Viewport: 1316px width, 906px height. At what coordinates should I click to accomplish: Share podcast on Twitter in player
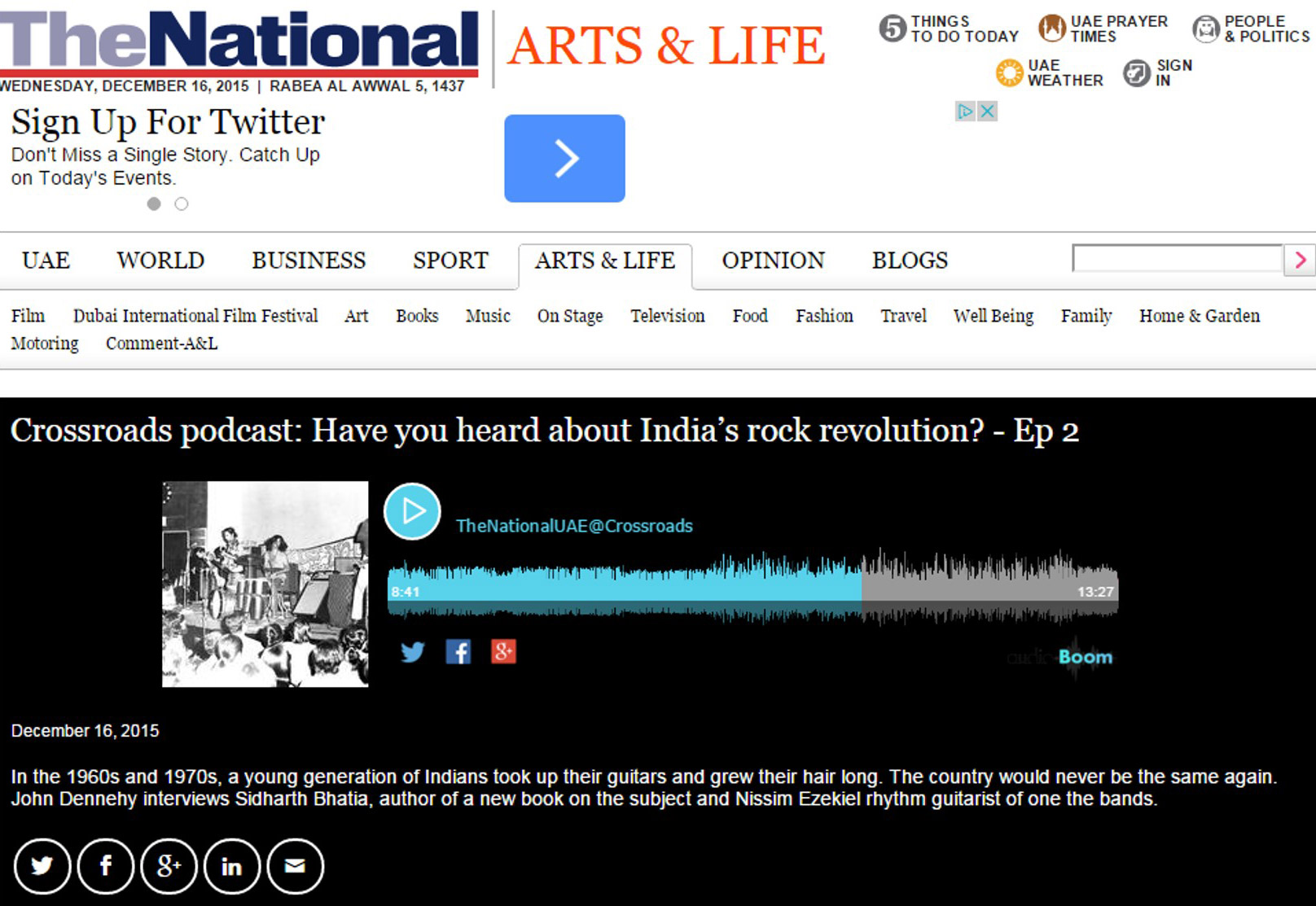click(413, 652)
